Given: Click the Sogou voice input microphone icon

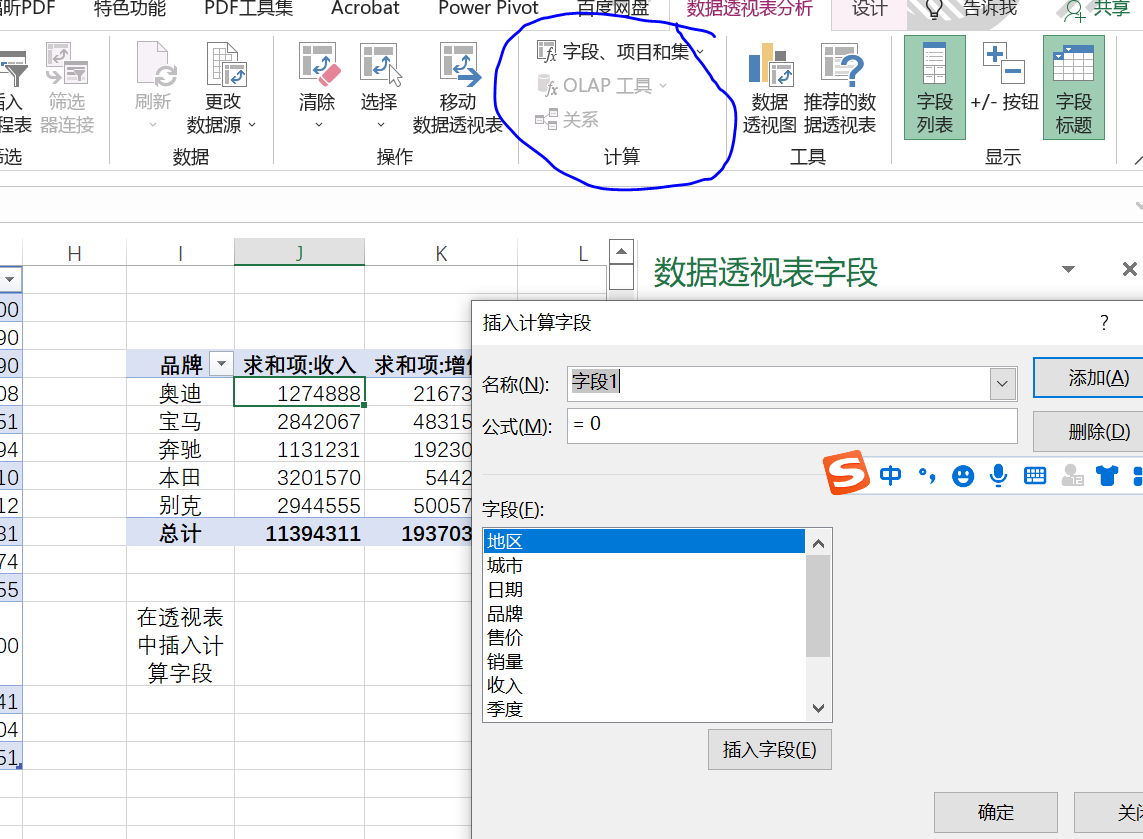Looking at the screenshot, I should (998, 475).
